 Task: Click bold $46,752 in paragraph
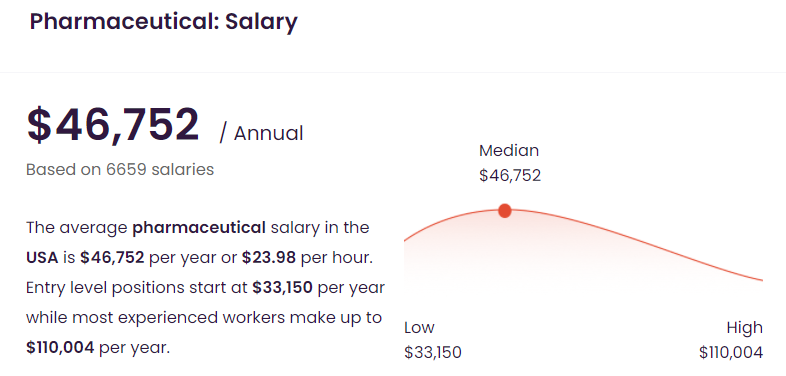(x=112, y=258)
